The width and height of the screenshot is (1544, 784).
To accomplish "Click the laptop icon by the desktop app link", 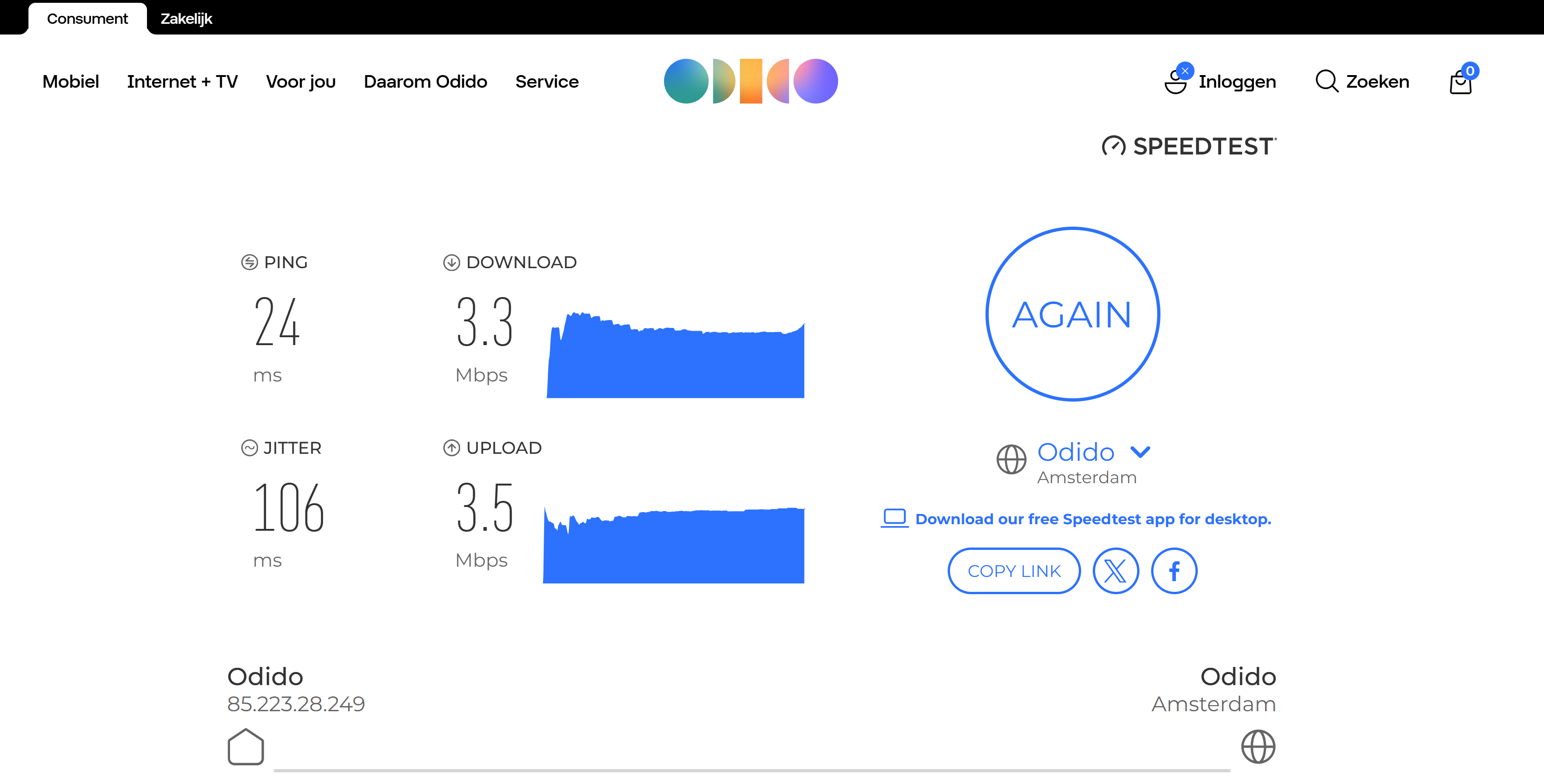I will coord(894,518).
